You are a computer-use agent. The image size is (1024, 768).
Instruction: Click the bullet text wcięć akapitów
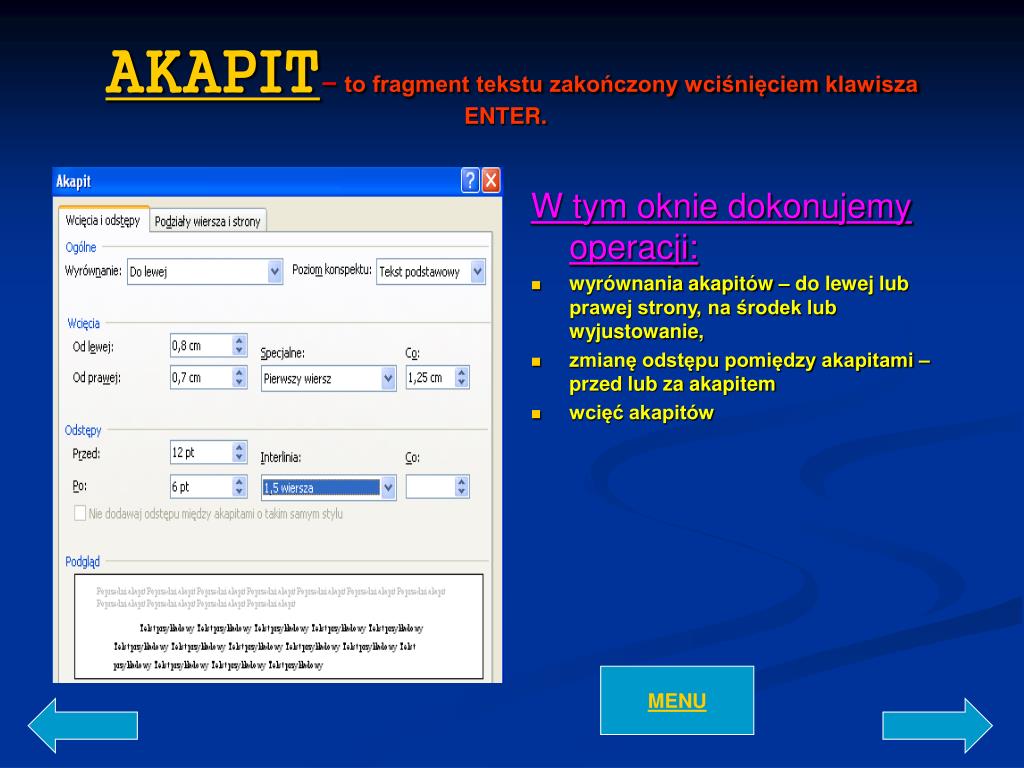(641, 413)
